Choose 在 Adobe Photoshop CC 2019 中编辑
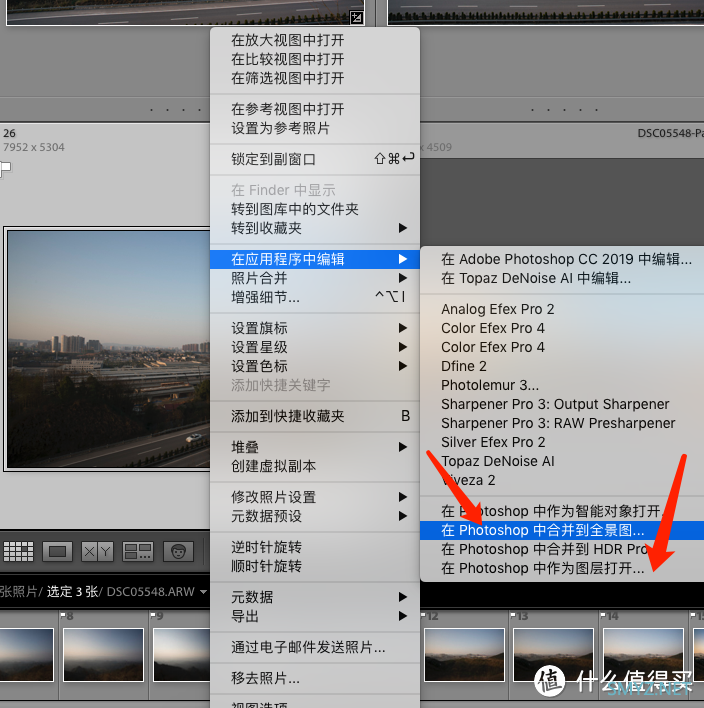 562,259
